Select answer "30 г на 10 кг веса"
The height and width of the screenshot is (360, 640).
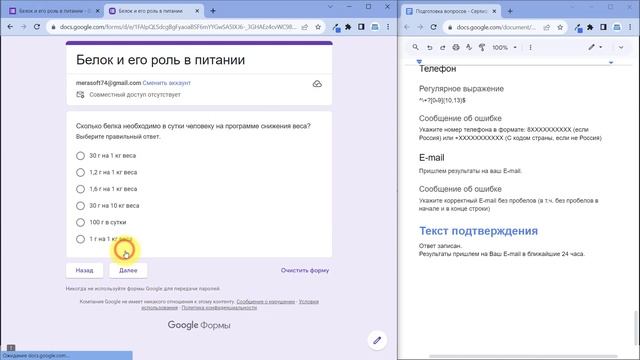80,206
